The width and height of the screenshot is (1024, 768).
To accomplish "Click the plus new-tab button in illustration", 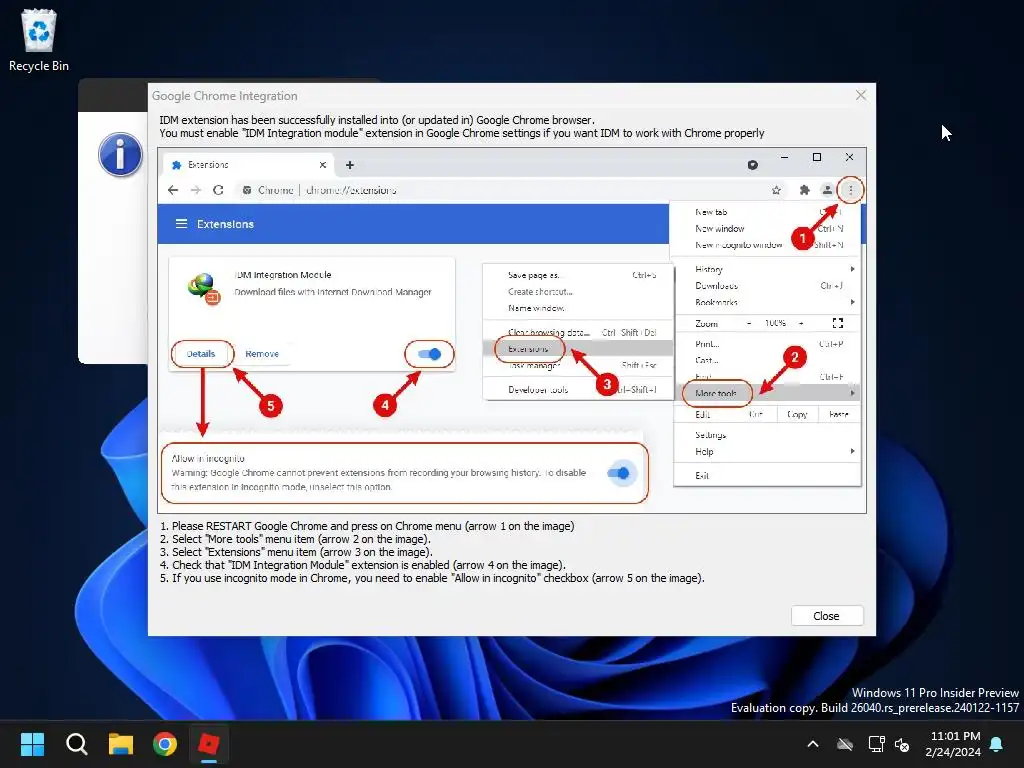I will (x=350, y=165).
